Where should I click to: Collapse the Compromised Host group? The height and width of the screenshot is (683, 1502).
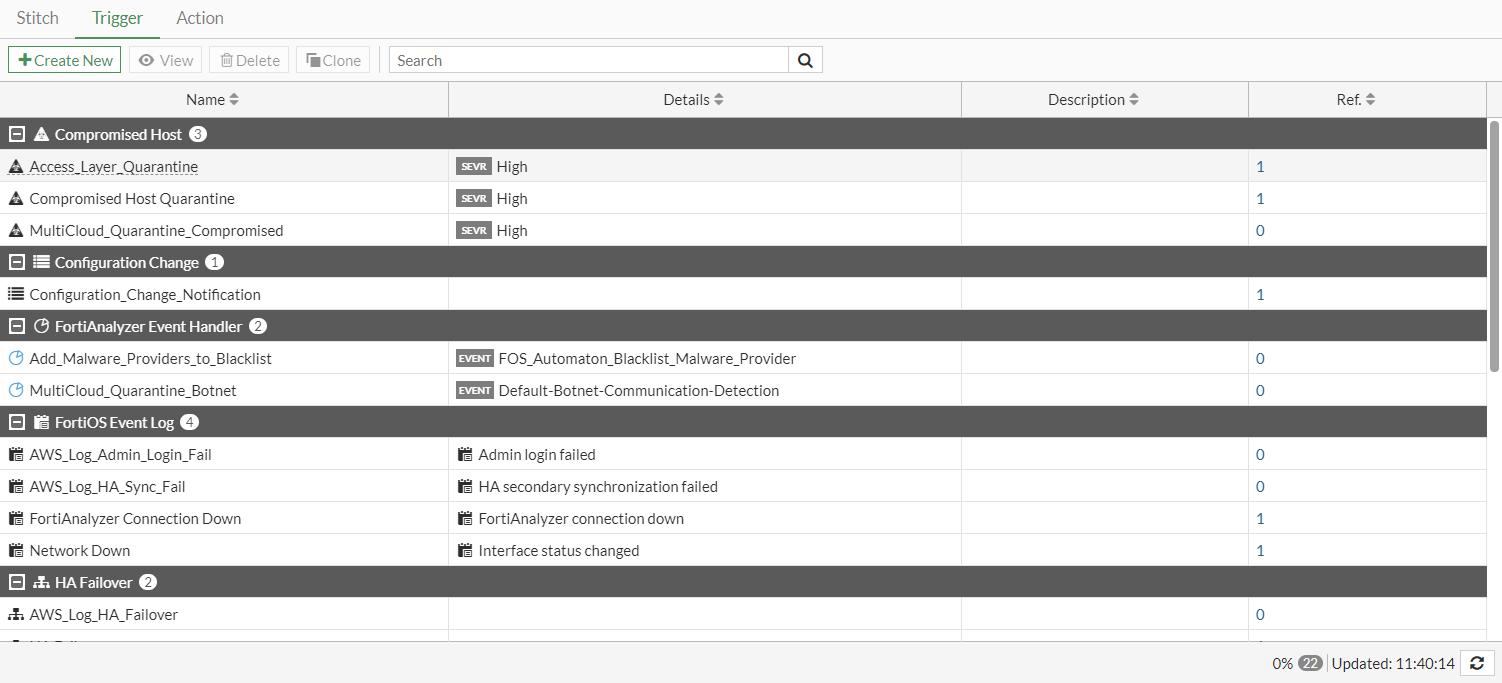tap(15, 133)
